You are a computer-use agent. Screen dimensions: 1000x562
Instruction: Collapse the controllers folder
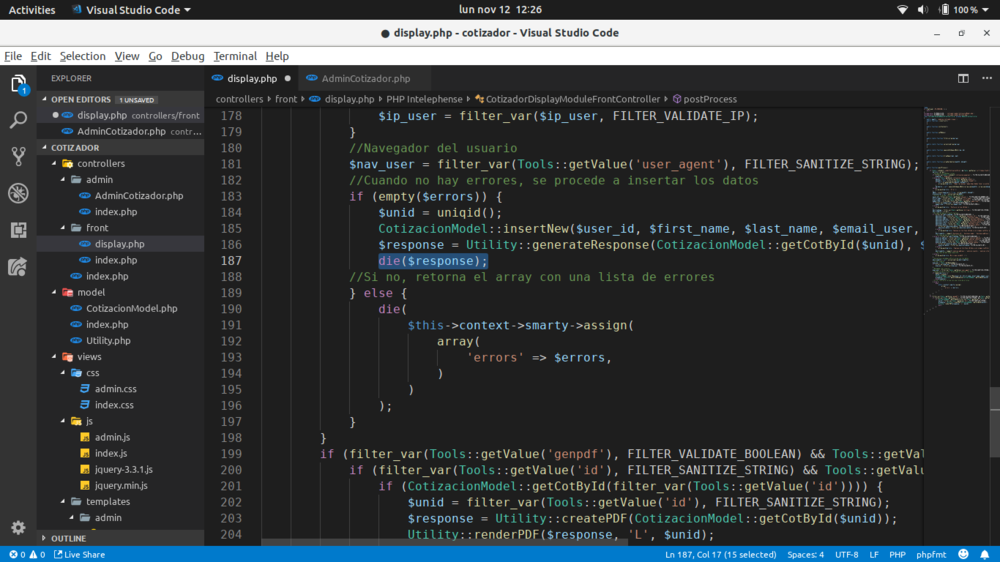click(x=100, y=163)
